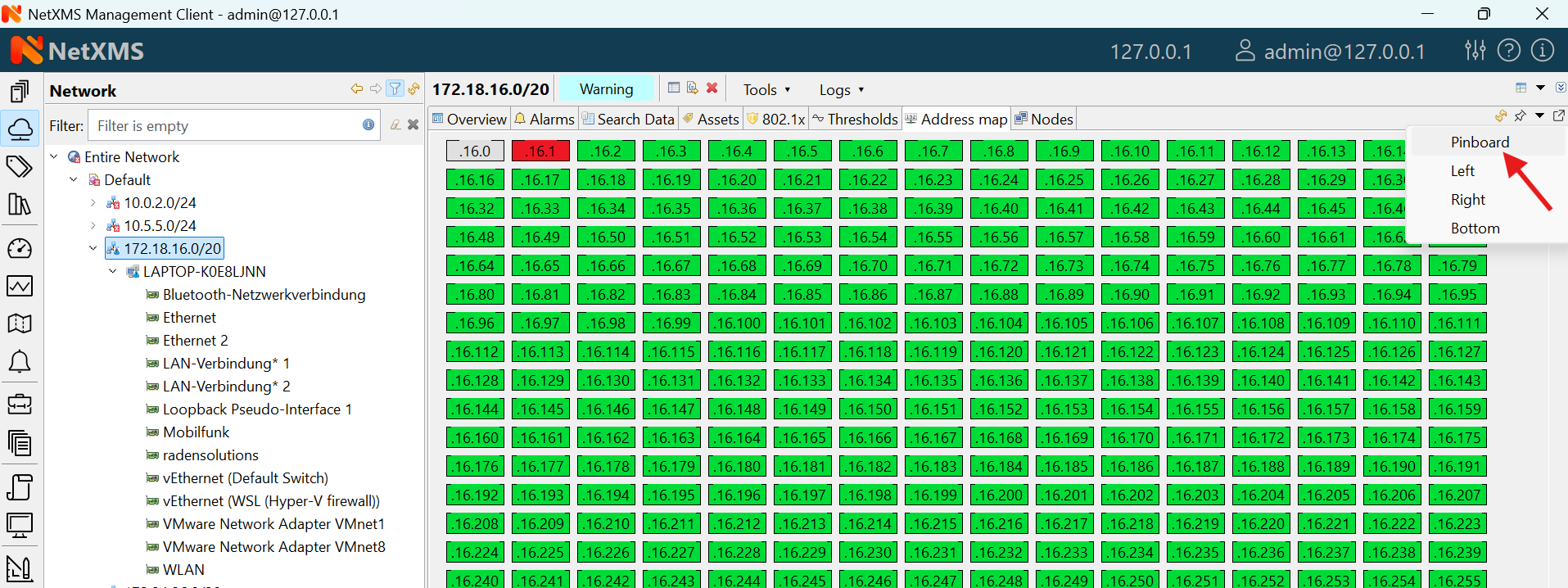Image resolution: width=1568 pixels, height=588 pixels.
Task: Open the Maps perspective in sidebar
Action: click(x=20, y=323)
